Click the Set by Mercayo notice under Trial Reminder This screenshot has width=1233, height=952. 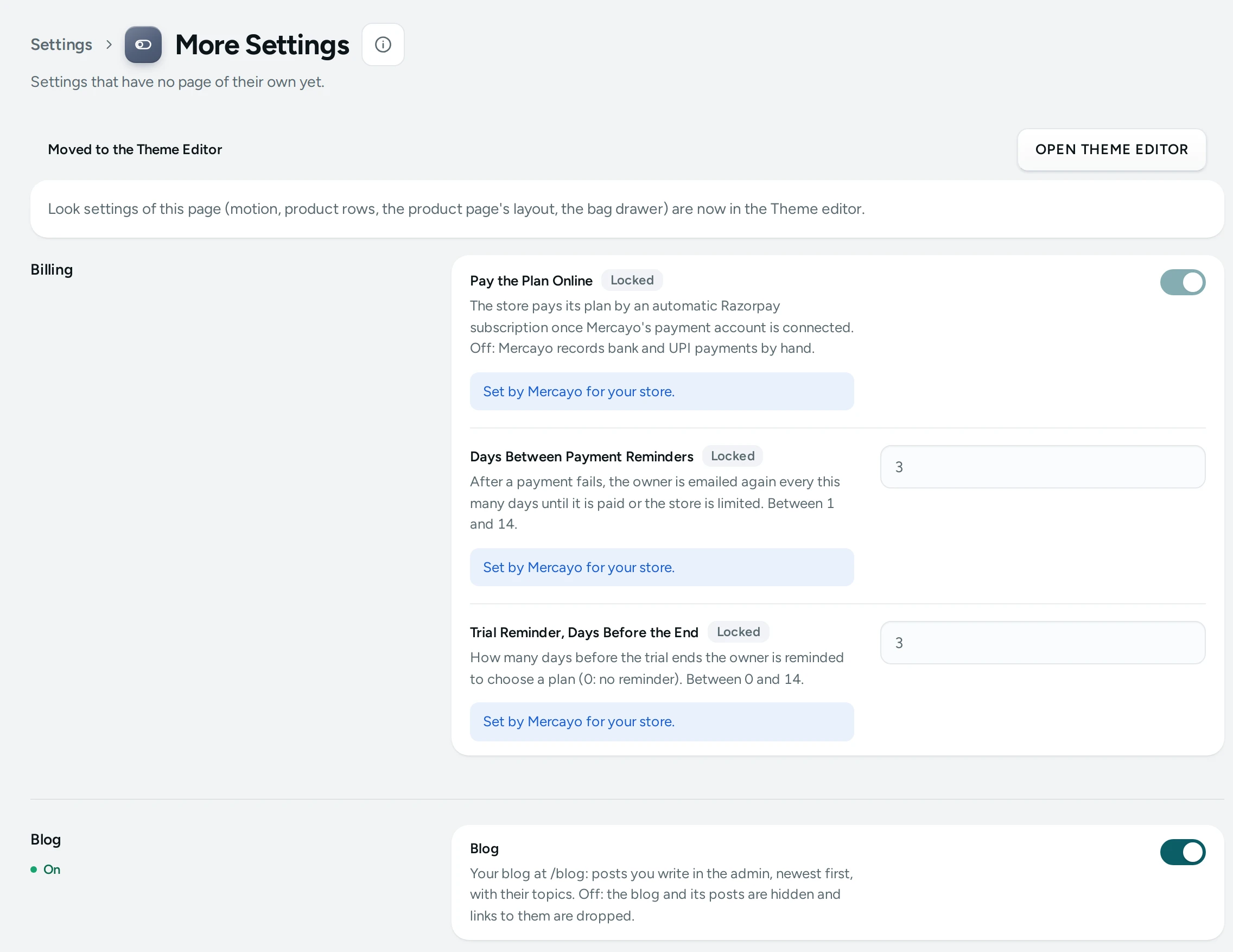pyautogui.click(x=662, y=722)
